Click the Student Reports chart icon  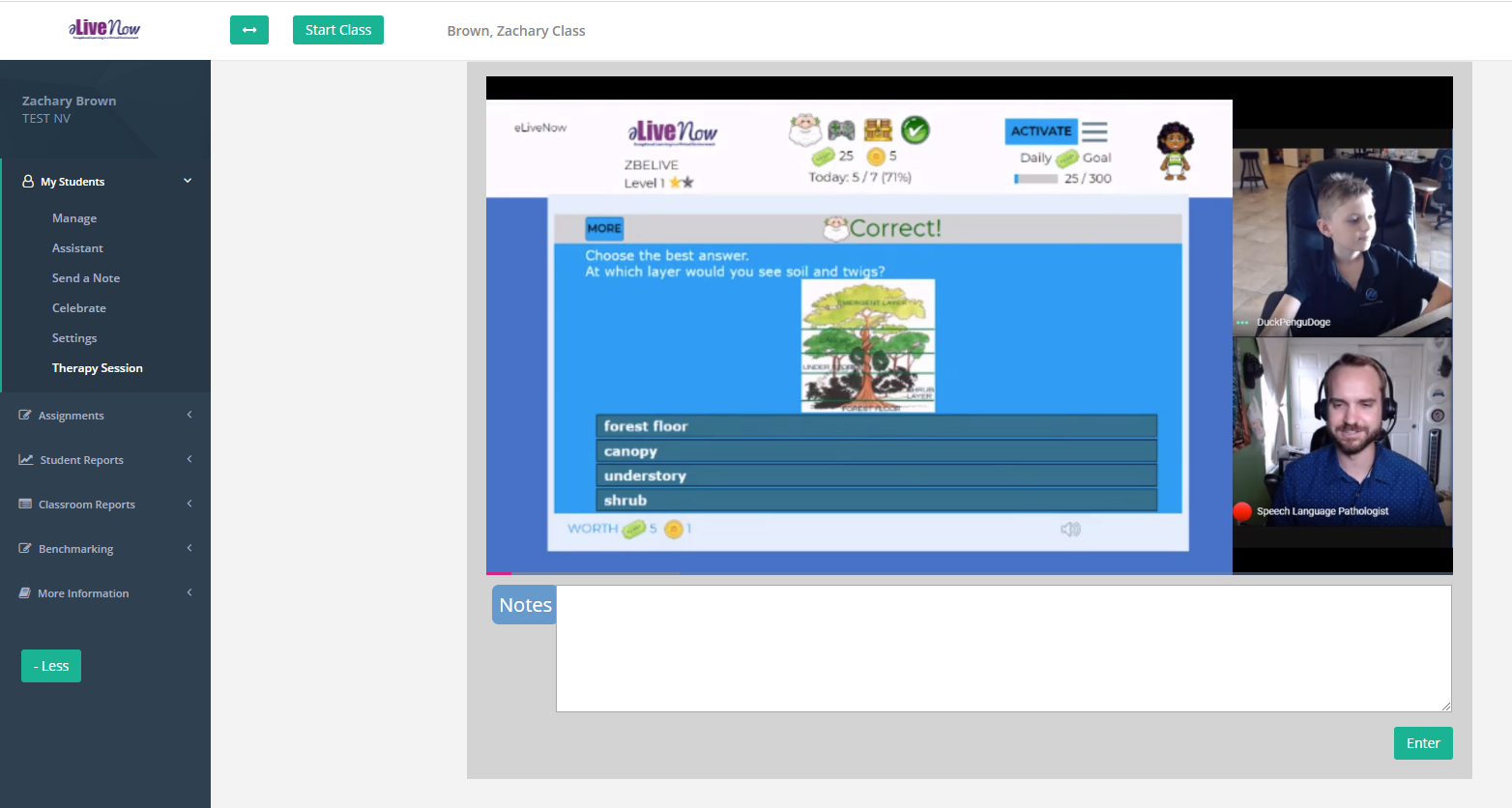click(x=26, y=459)
